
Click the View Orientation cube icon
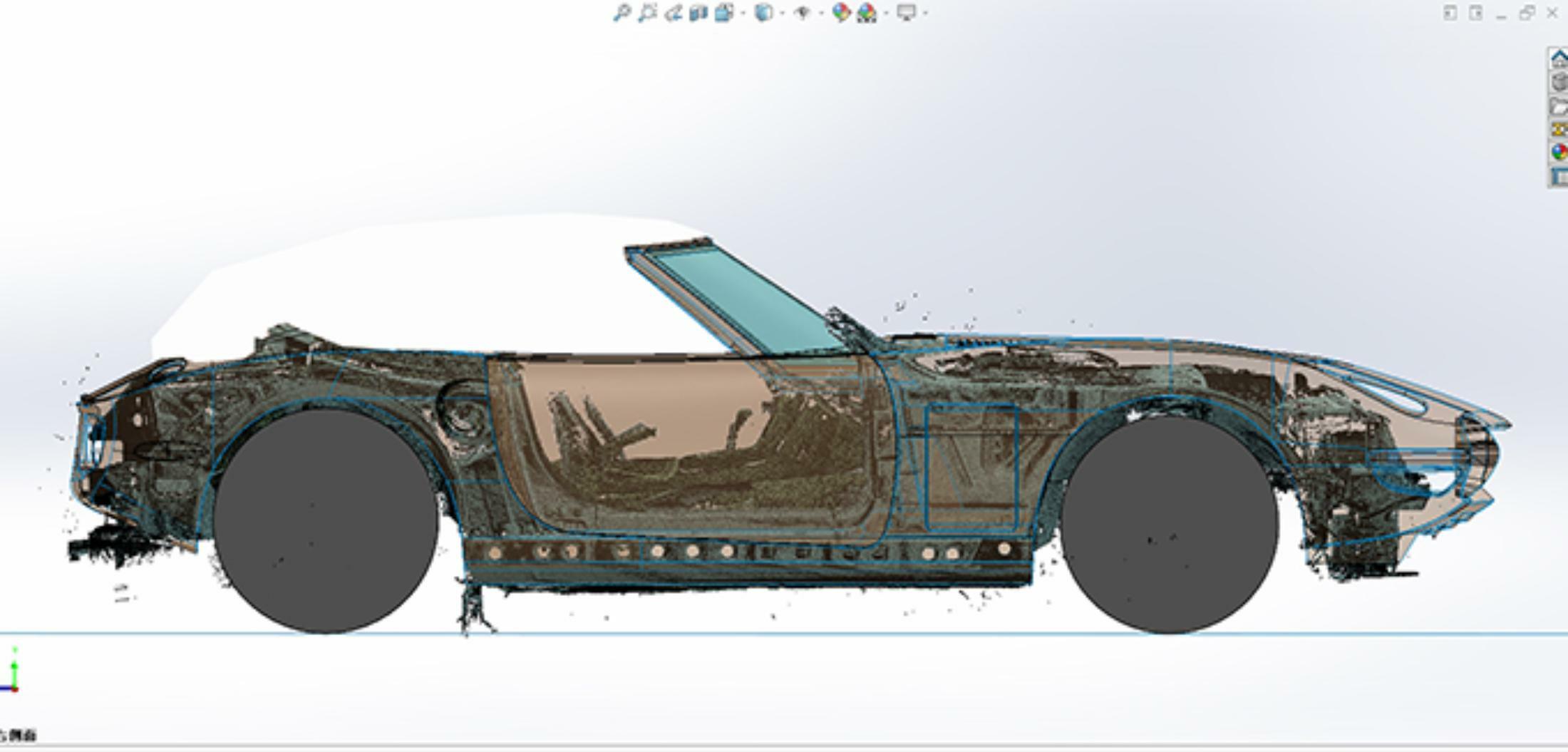725,13
